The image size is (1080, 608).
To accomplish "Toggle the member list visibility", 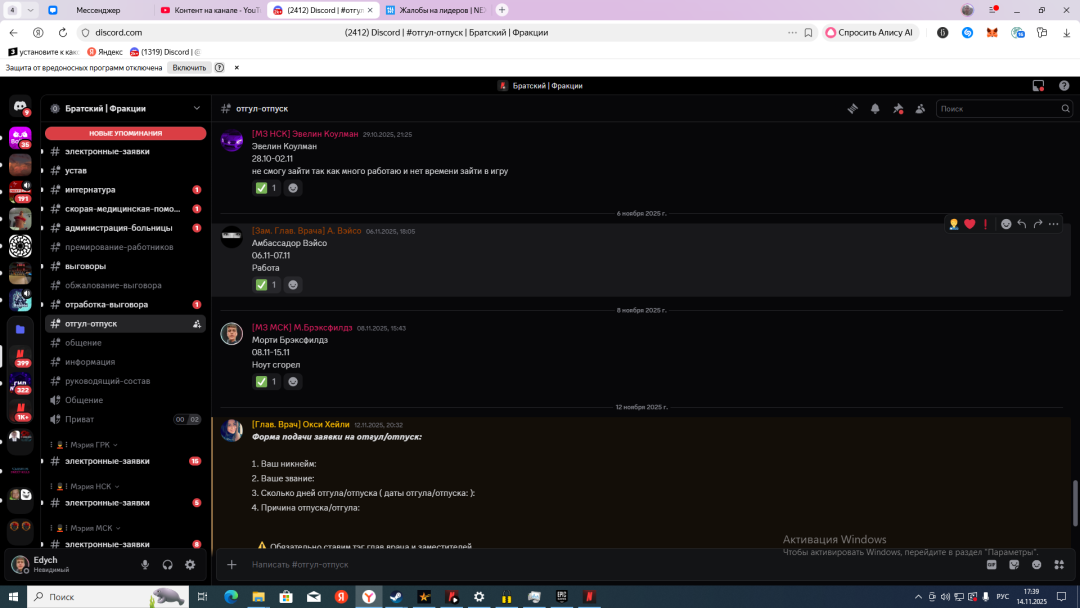I will coord(919,108).
